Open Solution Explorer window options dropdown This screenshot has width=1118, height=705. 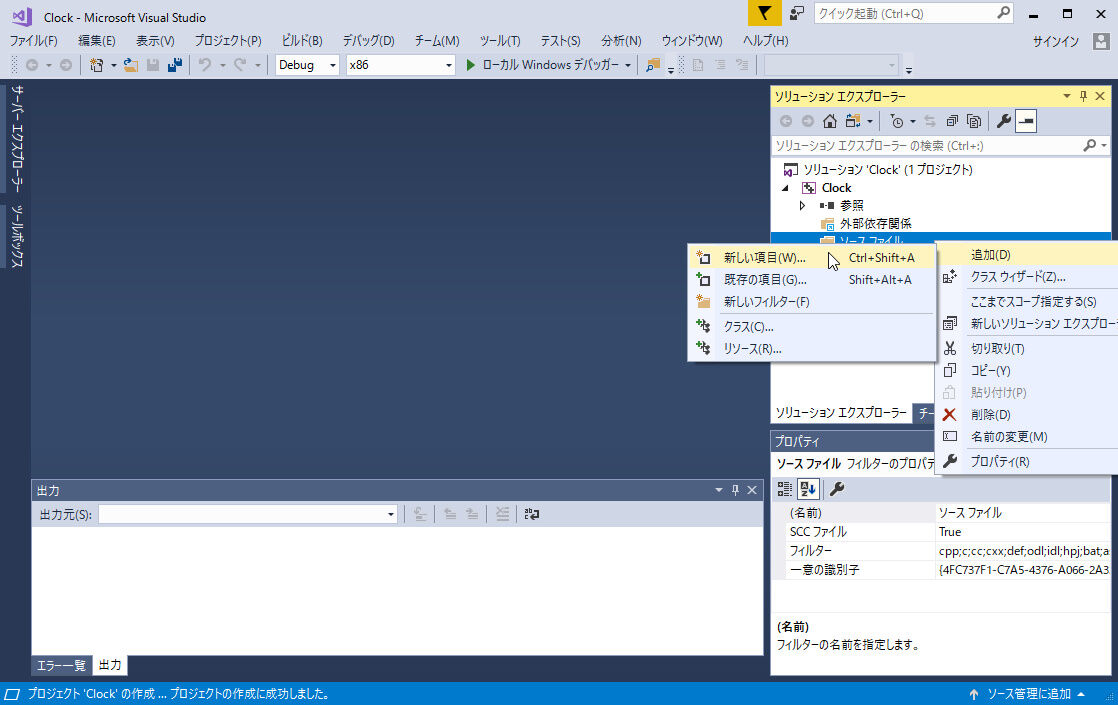pyautogui.click(x=1067, y=96)
